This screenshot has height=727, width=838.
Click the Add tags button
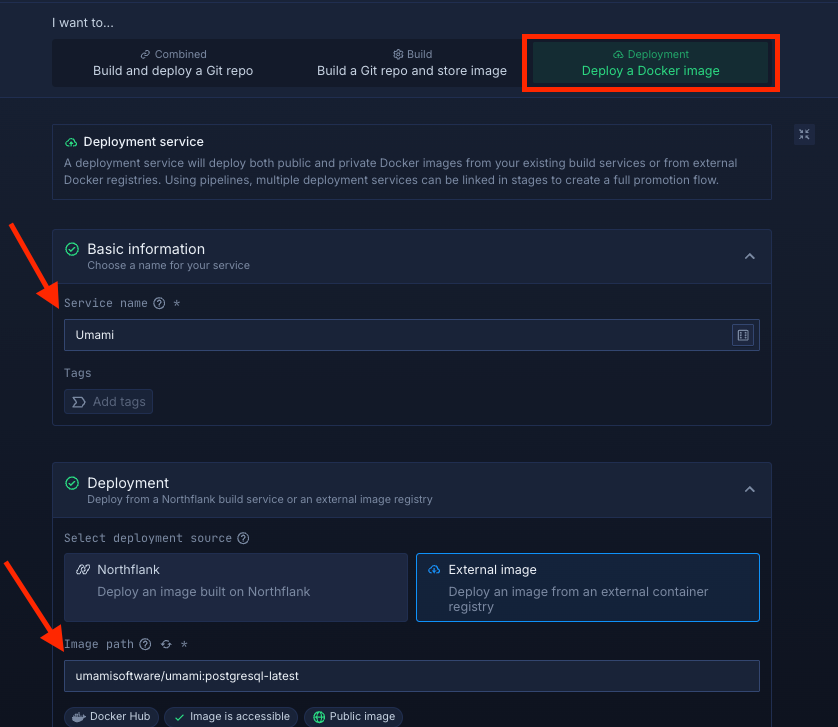pos(109,402)
